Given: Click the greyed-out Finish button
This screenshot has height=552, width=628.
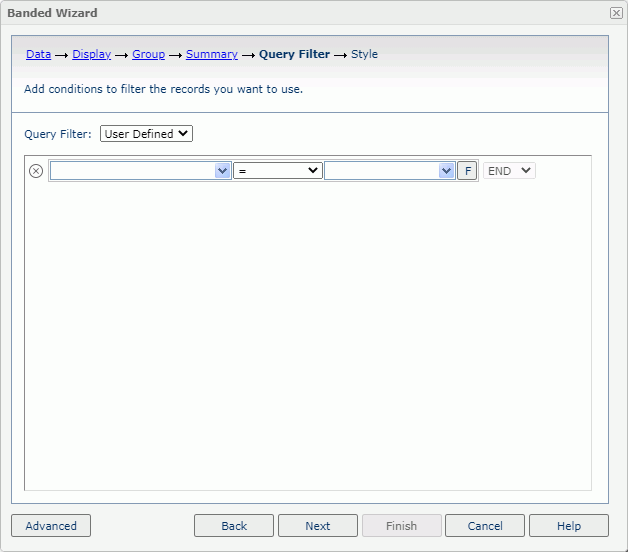Looking at the screenshot, I should pos(401,526).
